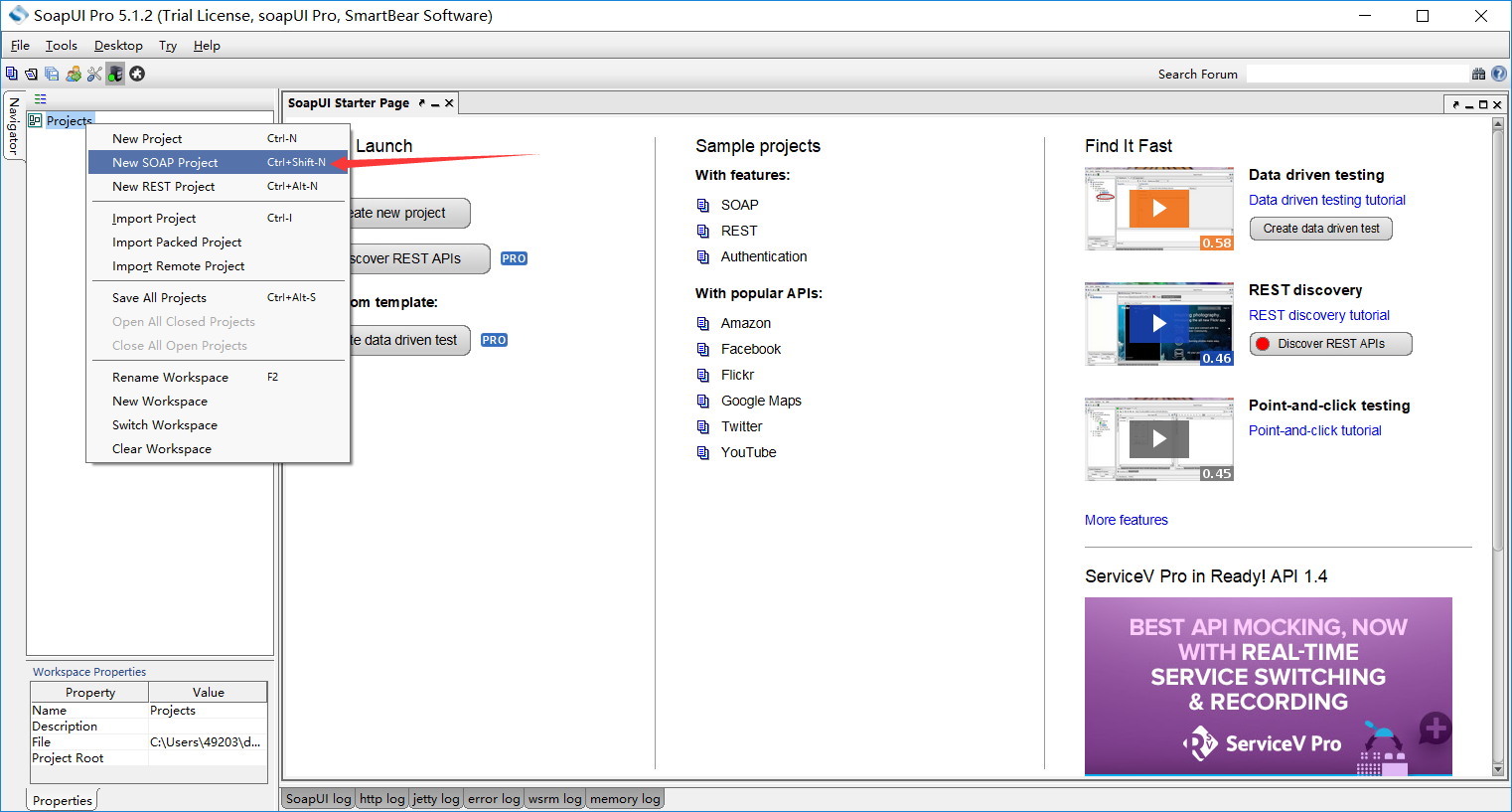1512x812 pixels.
Task: Minimize the SoapUI Starter Page tab
Action: point(435,103)
